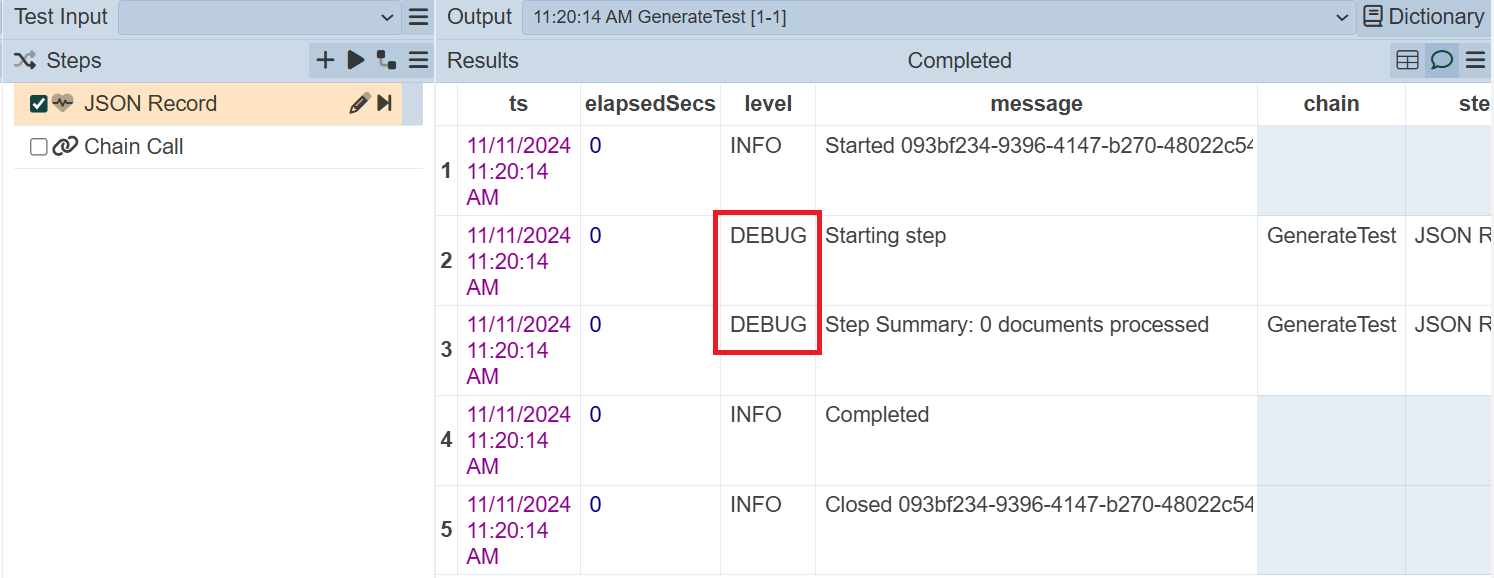
Task: Uncheck the JSON Record step checkbox
Action: click(x=39, y=104)
